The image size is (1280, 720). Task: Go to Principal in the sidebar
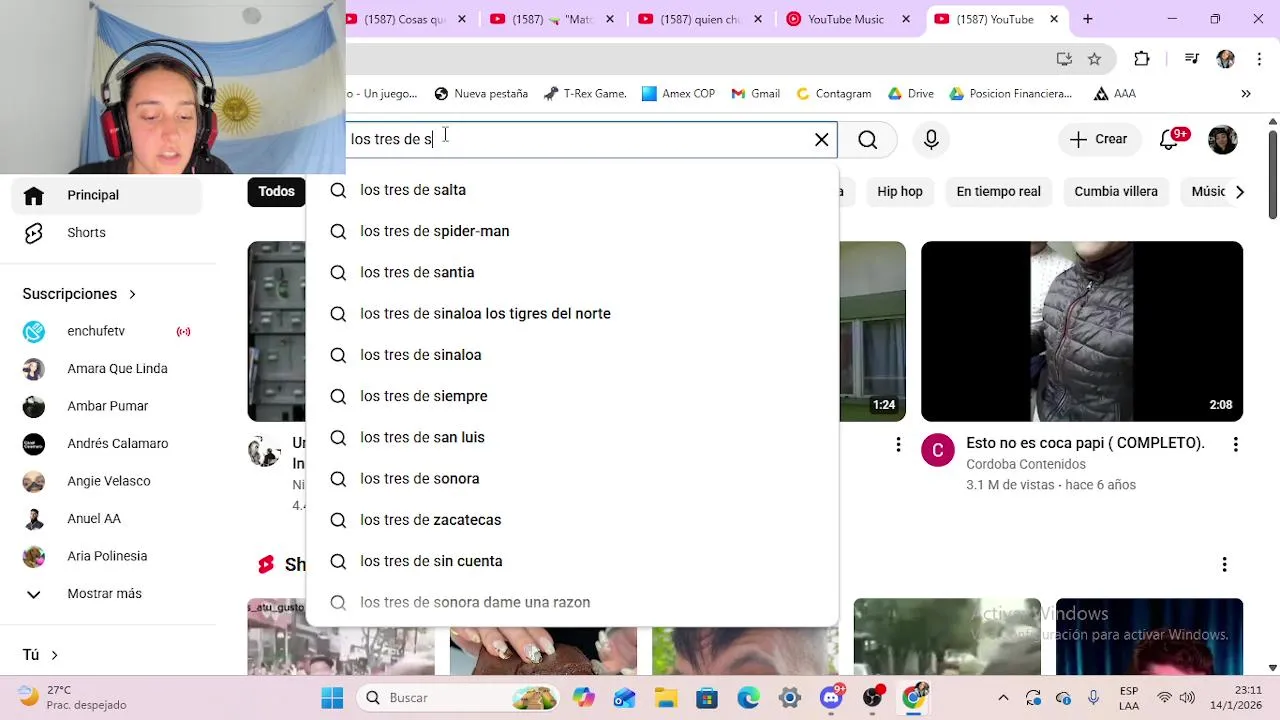pyautogui.click(x=107, y=195)
